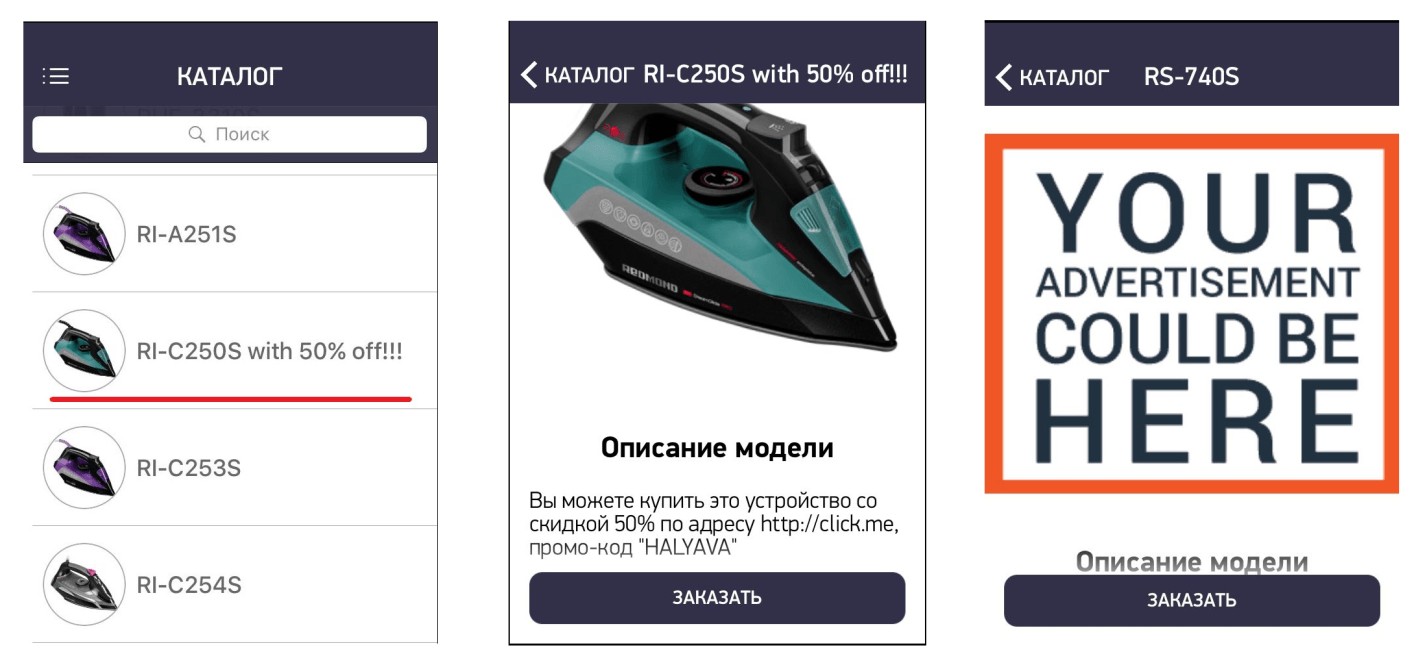
Task: Open the http://click.me link in description
Action: pyautogui.click(x=829, y=524)
